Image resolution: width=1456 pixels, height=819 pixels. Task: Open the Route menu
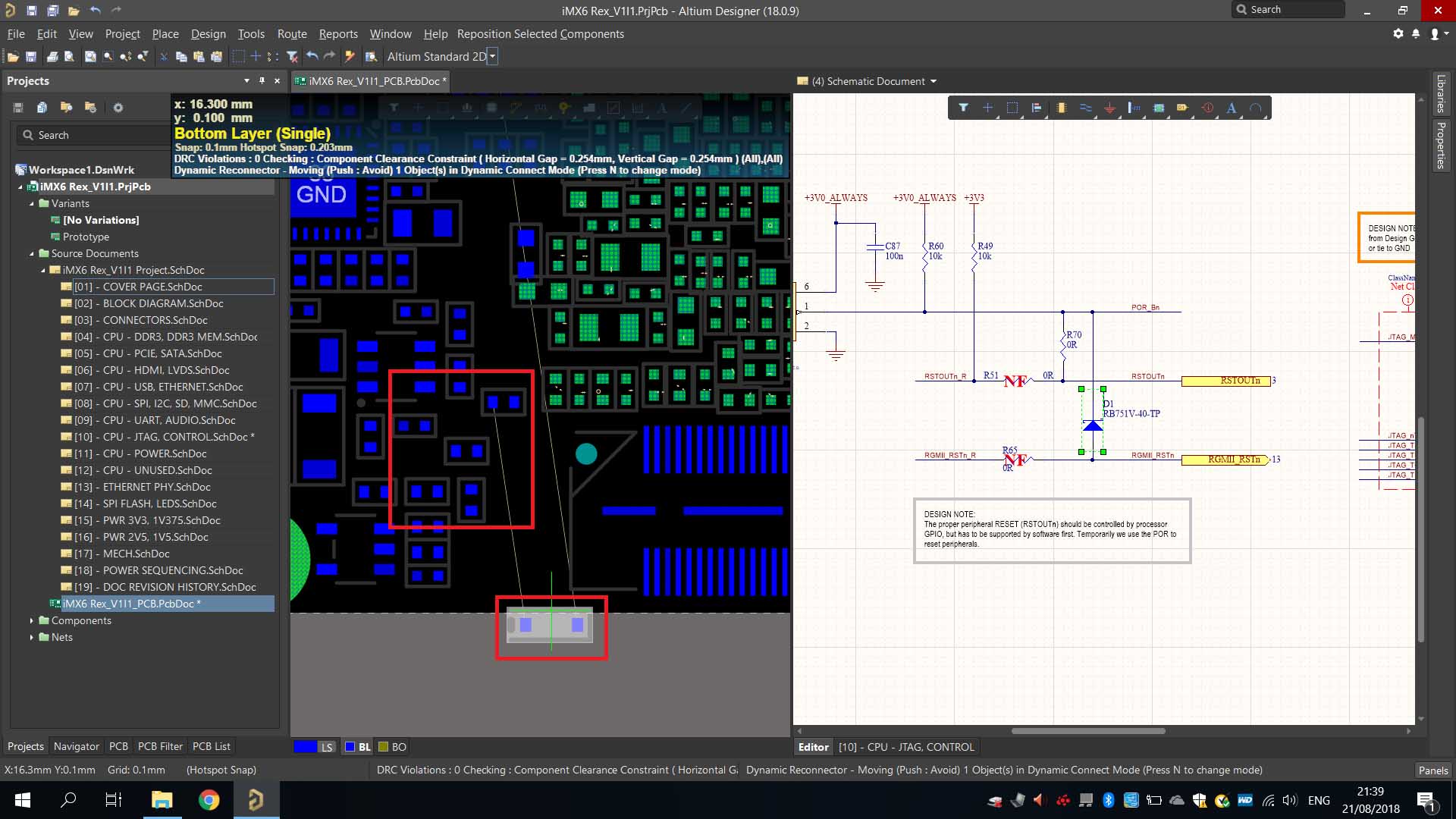[291, 34]
